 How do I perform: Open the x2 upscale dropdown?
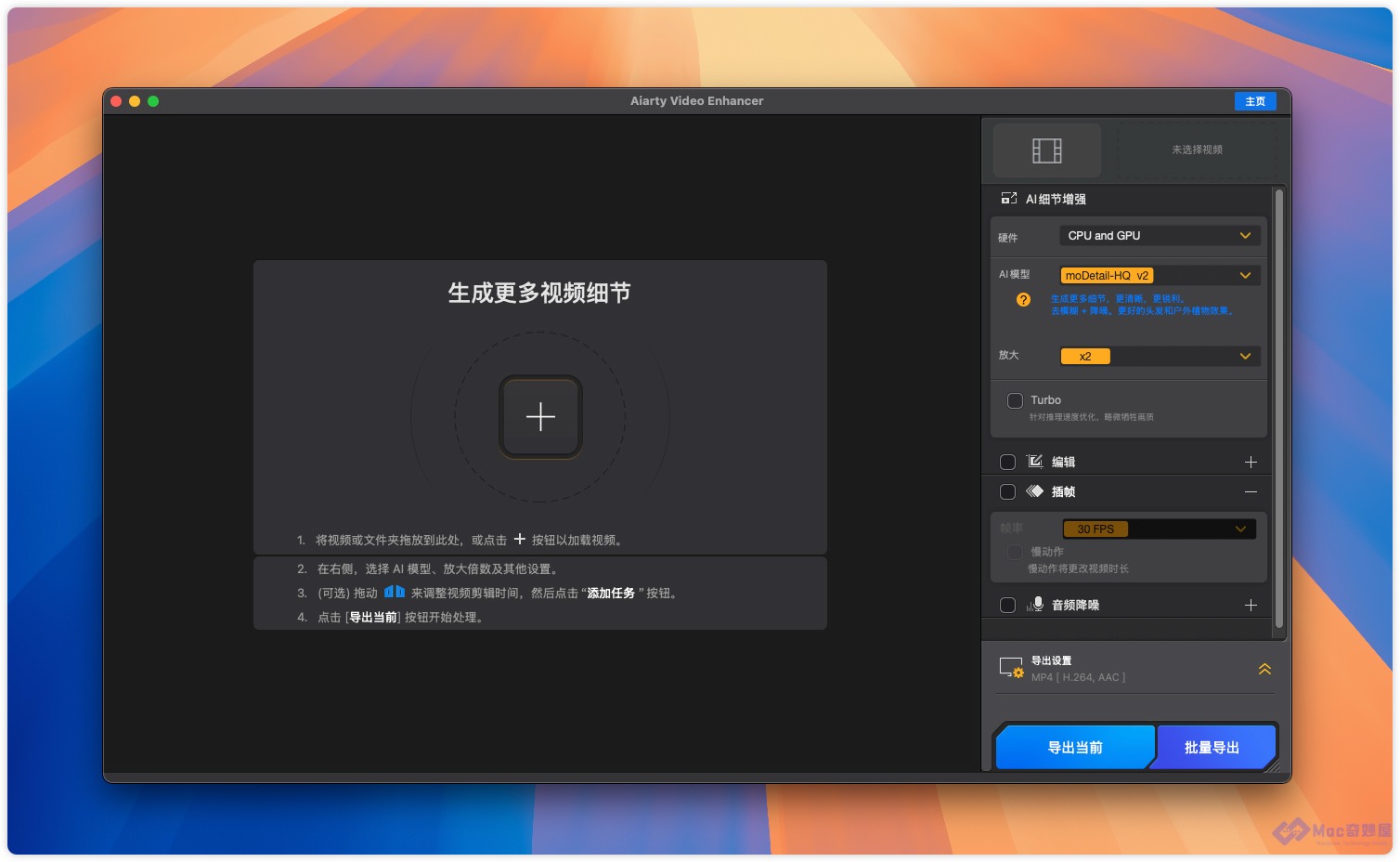(1160, 357)
